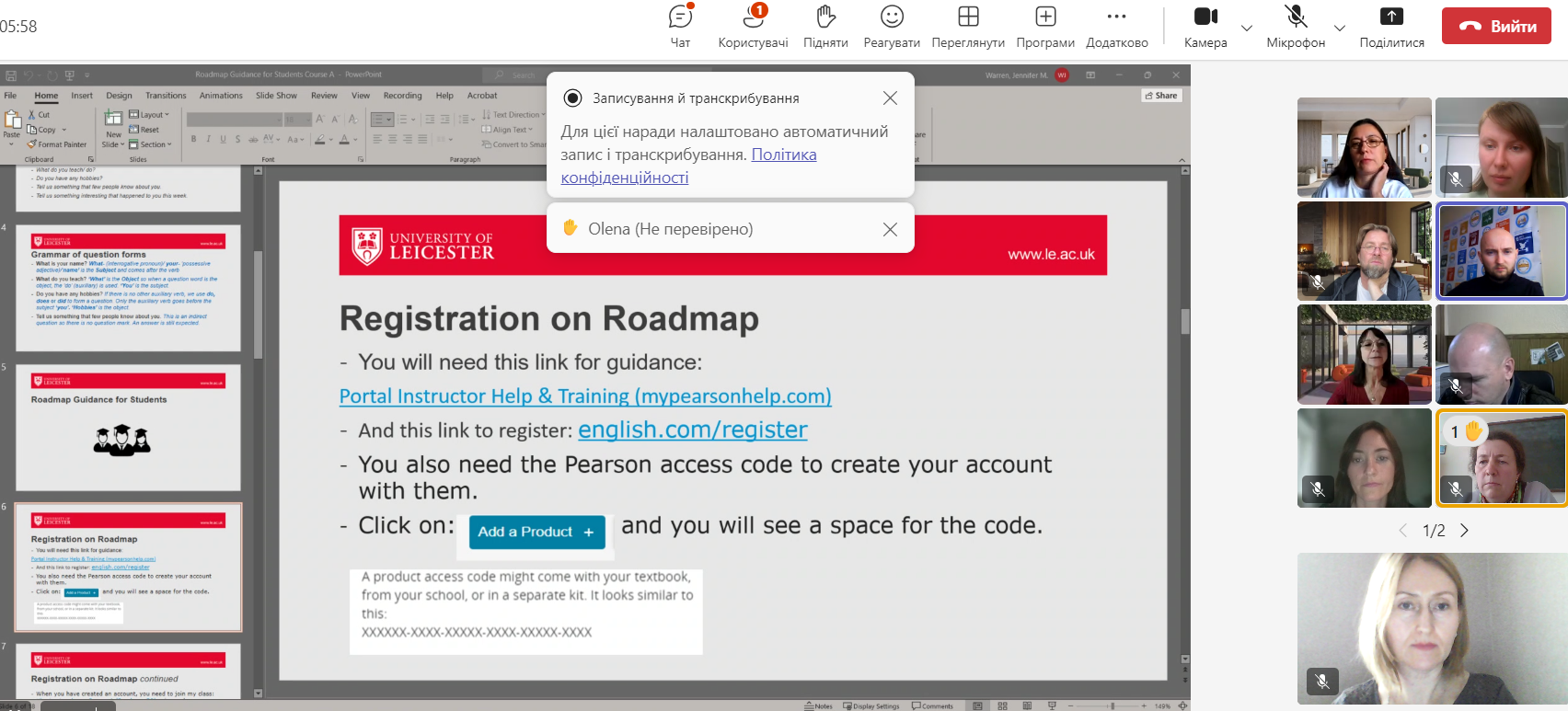The image size is (1568, 711).
Task: Expand the Text Direction dropdown
Action: click(513, 115)
